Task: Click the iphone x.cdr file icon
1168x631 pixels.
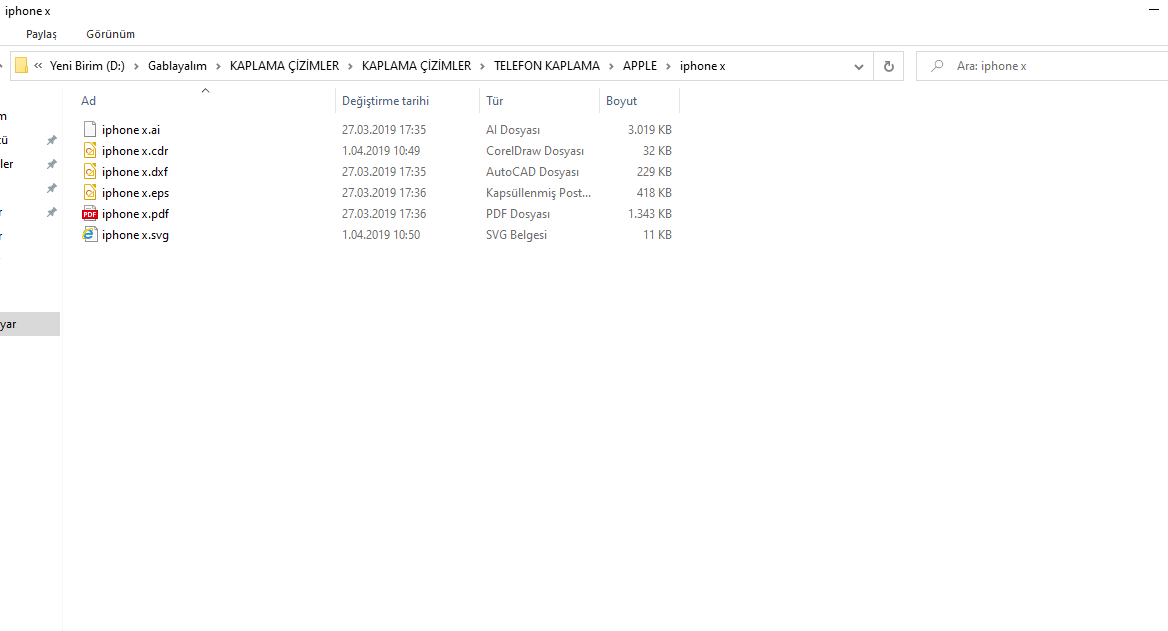Action: point(89,150)
